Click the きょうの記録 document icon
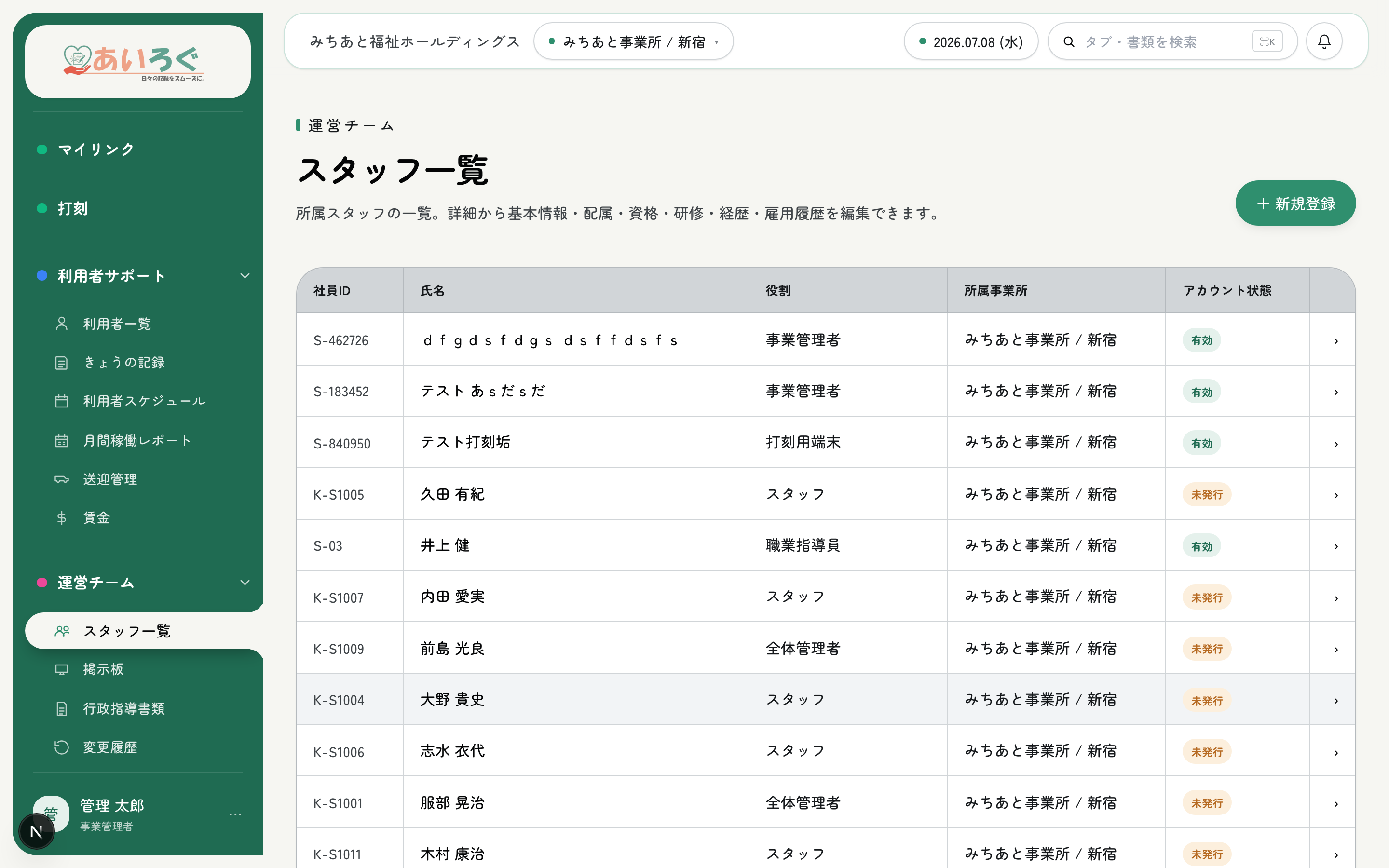This screenshot has width=1389, height=868. [61, 363]
